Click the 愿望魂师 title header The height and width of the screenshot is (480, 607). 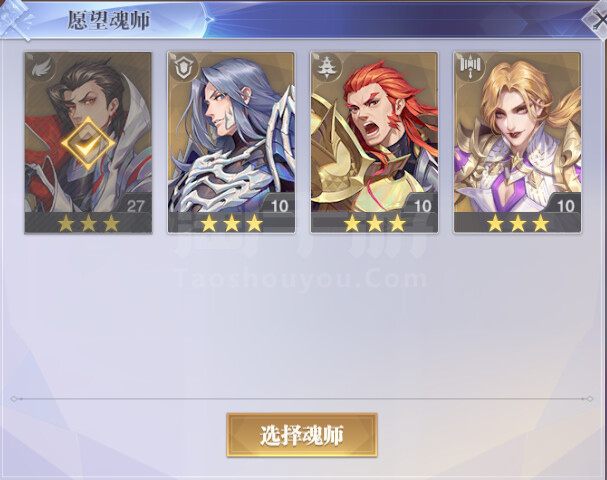click(x=108, y=20)
